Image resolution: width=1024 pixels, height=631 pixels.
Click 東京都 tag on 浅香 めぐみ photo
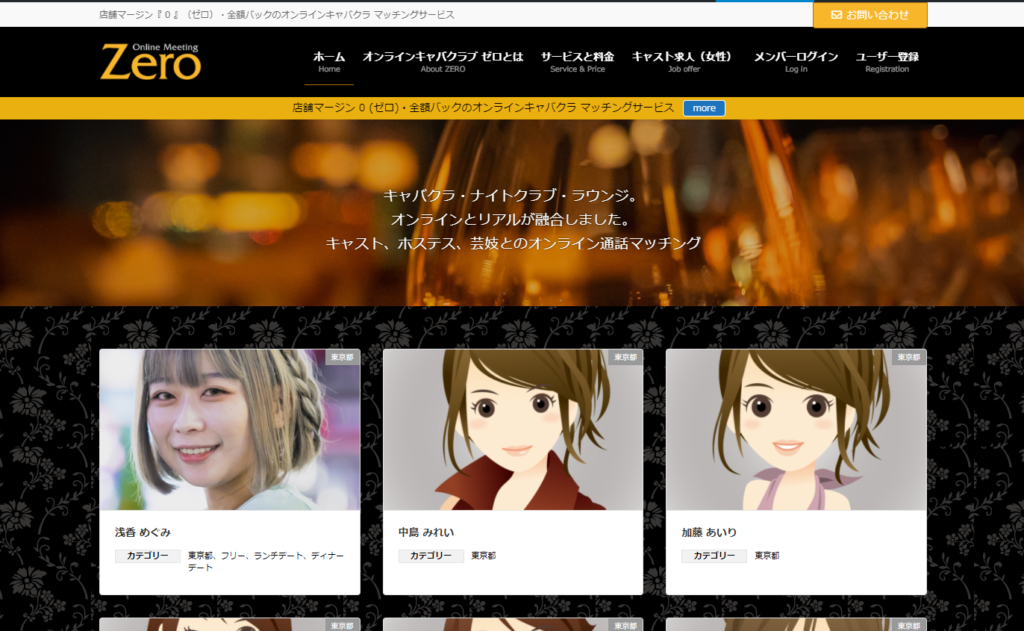[342, 357]
